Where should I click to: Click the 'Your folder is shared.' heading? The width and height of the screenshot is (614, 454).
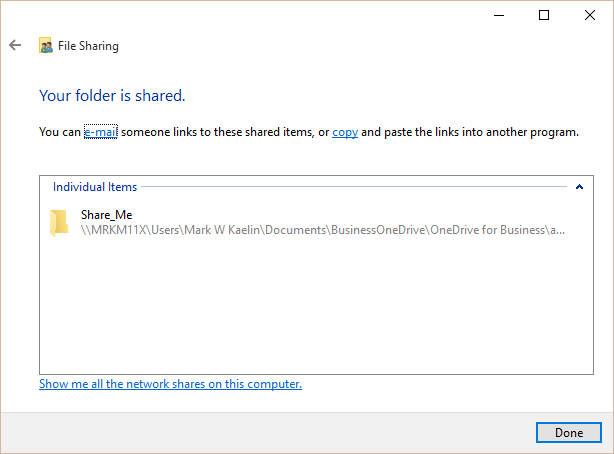112,96
